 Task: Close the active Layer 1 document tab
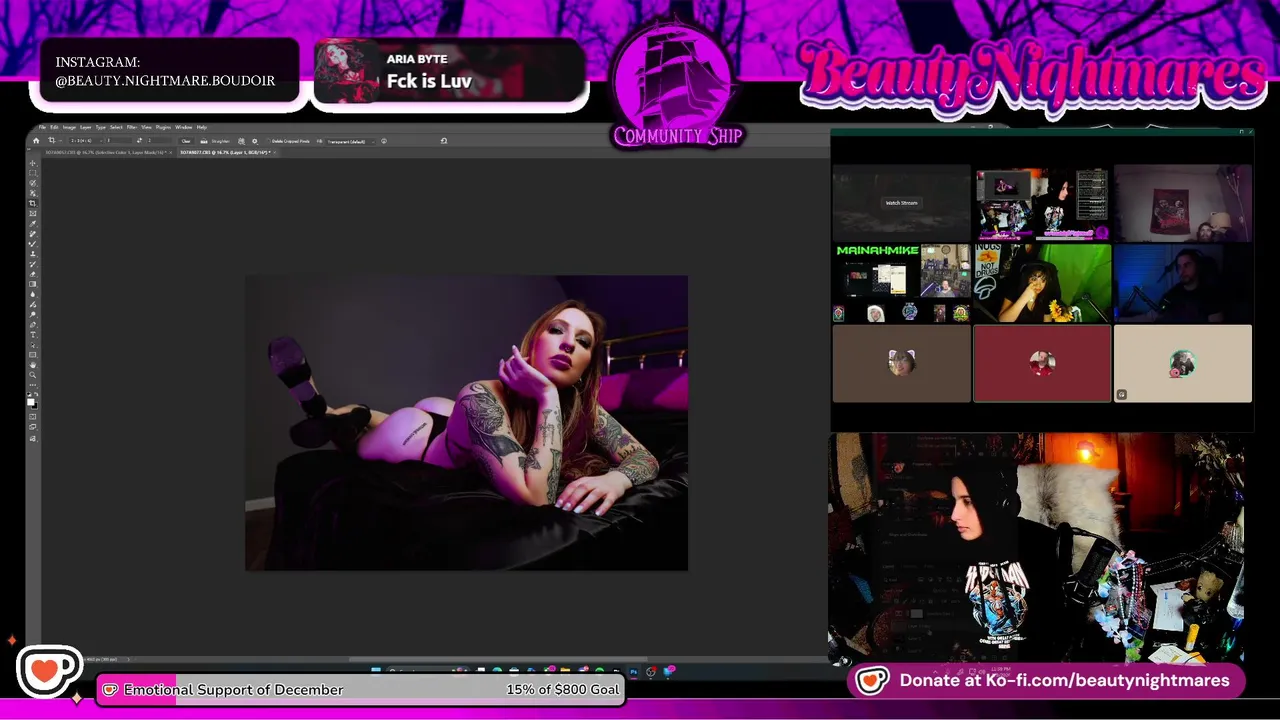point(275,152)
